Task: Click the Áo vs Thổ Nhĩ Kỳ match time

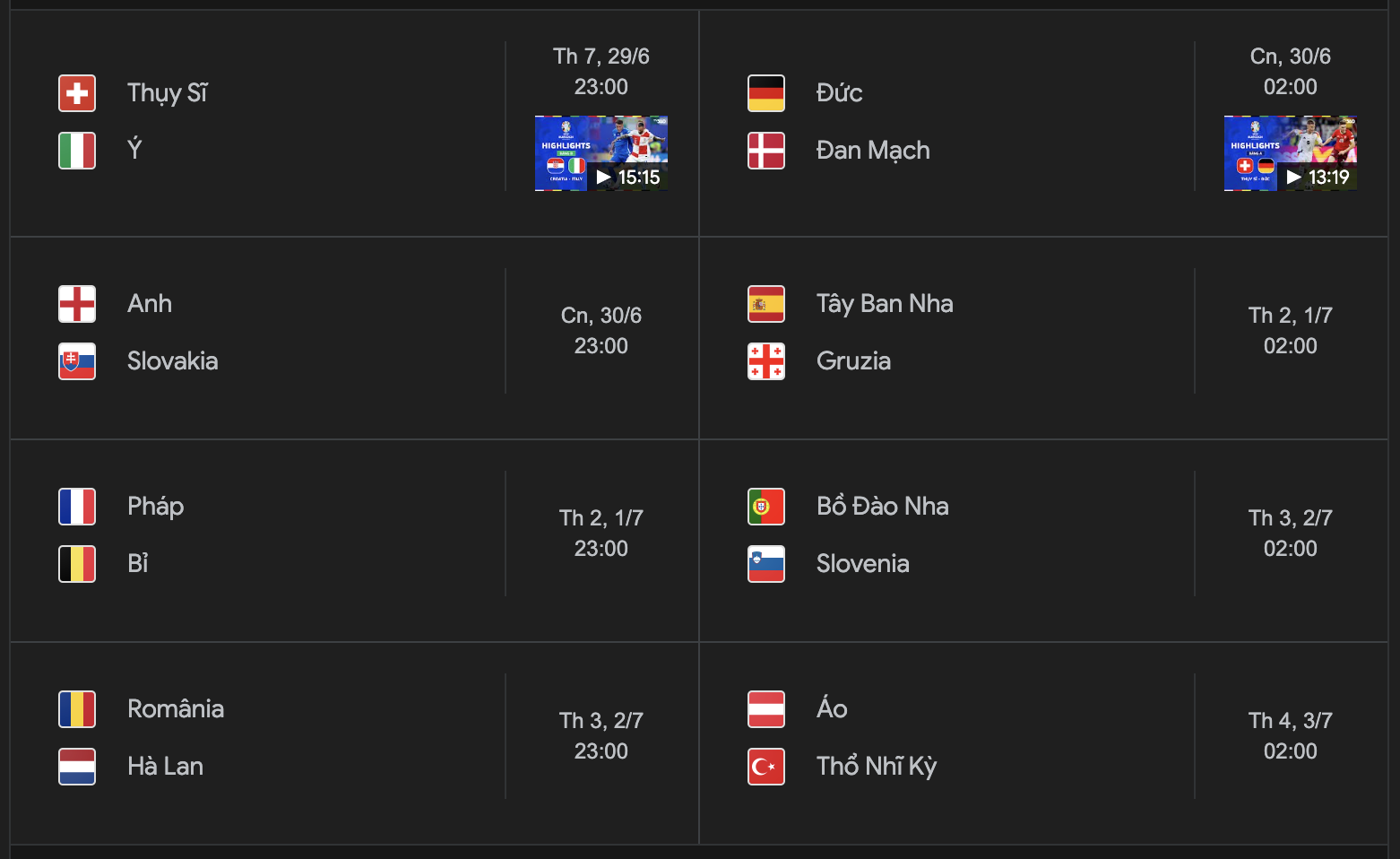Action: pos(1290,751)
